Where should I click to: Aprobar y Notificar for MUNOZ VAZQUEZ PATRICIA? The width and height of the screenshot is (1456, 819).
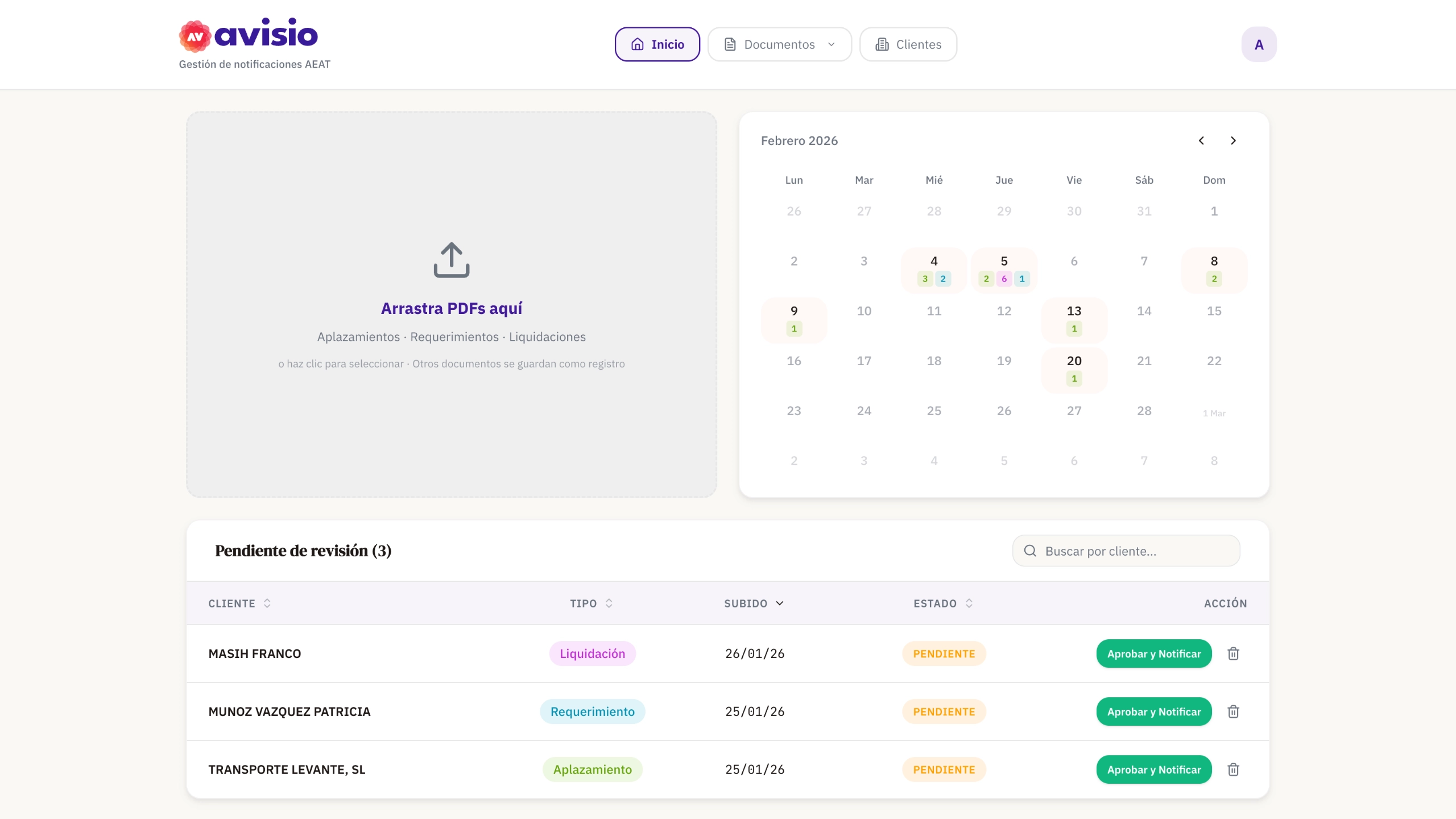coord(1153,712)
